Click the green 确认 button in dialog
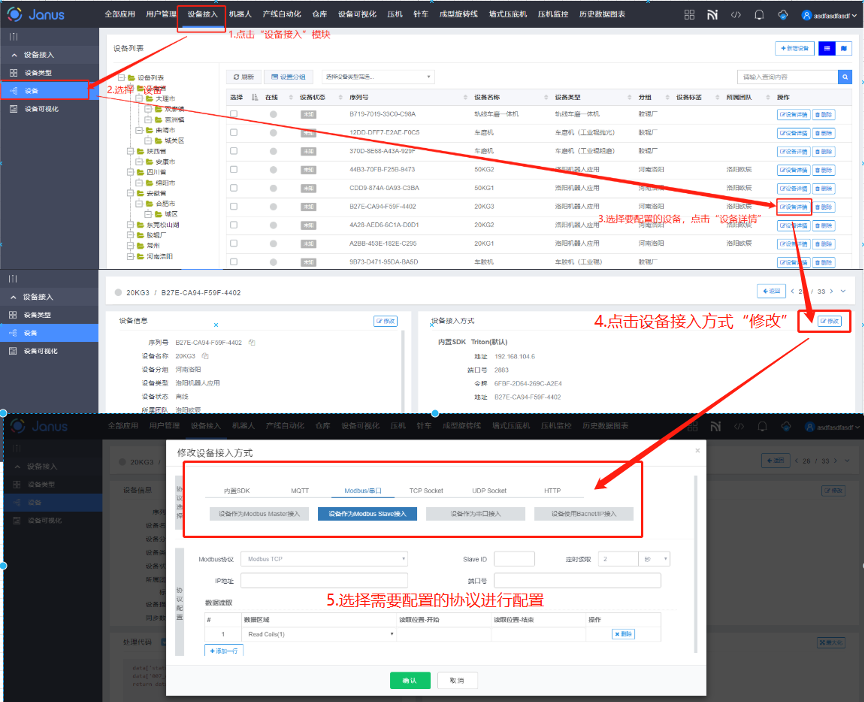Viewport: 864px width, 702px height. click(x=410, y=681)
